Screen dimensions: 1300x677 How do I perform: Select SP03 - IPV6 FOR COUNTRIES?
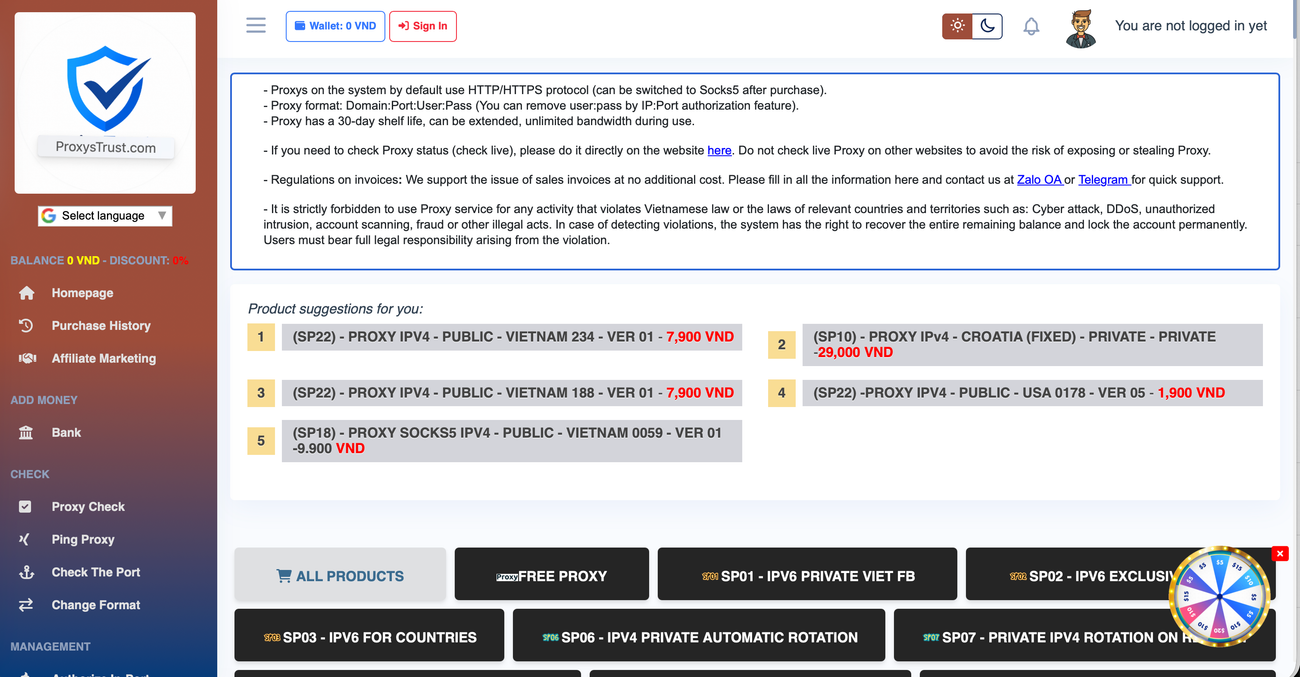369,636
